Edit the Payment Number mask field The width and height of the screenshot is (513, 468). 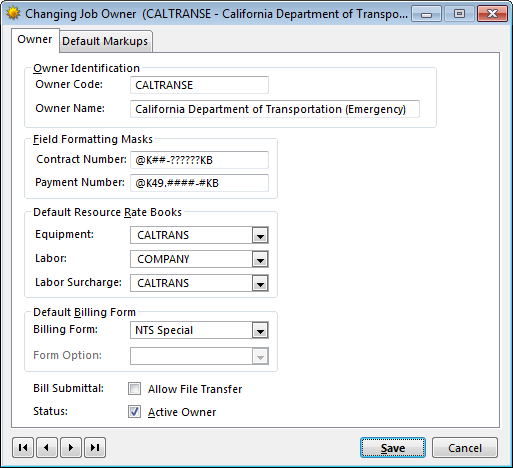tap(199, 183)
